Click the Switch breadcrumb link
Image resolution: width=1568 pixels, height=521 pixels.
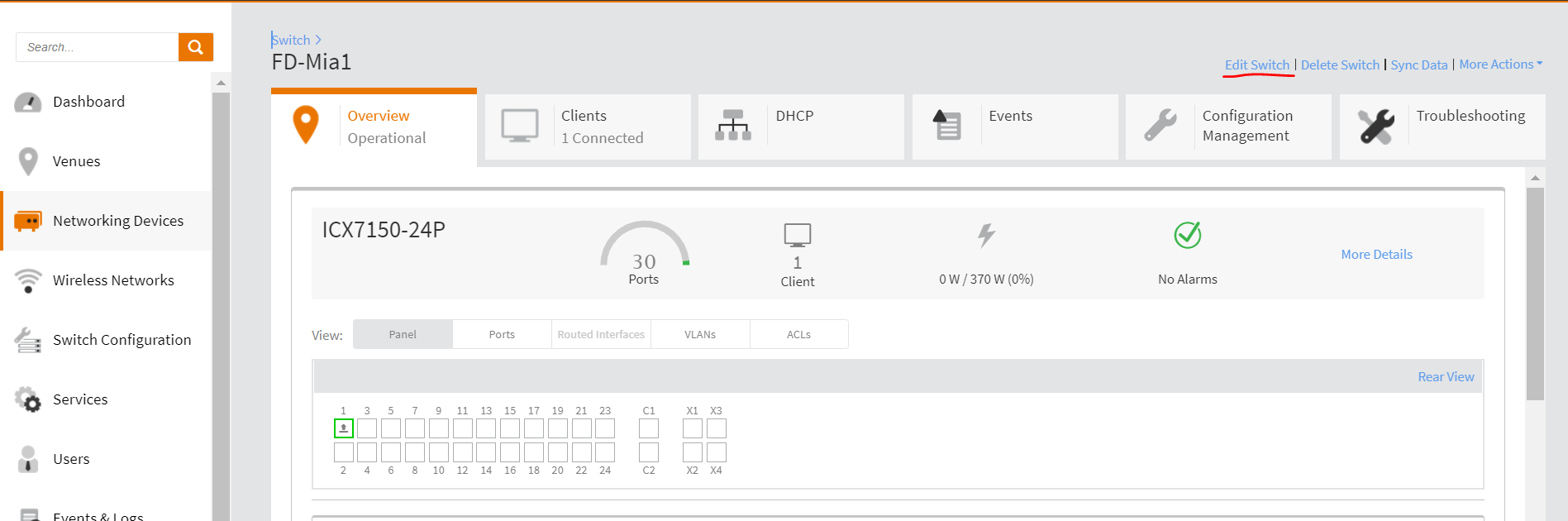click(x=291, y=40)
